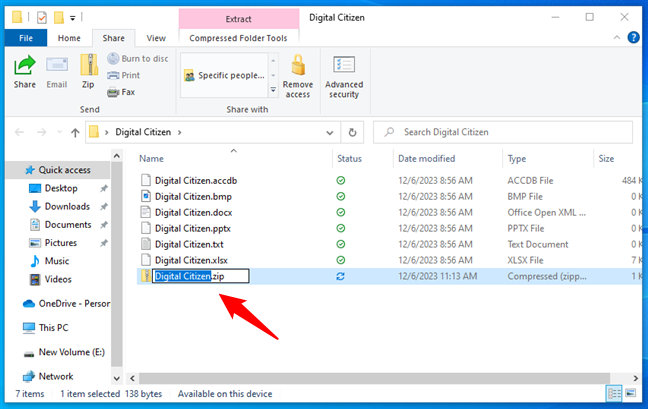Click the horizontal scrollbar right arrow
The height and width of the screenshot is (409, 648).
636,378
